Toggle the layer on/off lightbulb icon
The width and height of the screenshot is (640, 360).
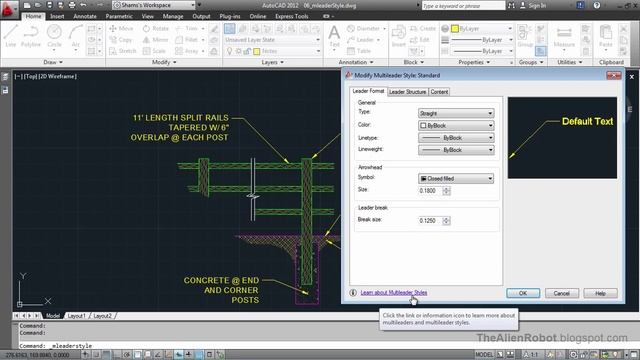tap(229, 51)
